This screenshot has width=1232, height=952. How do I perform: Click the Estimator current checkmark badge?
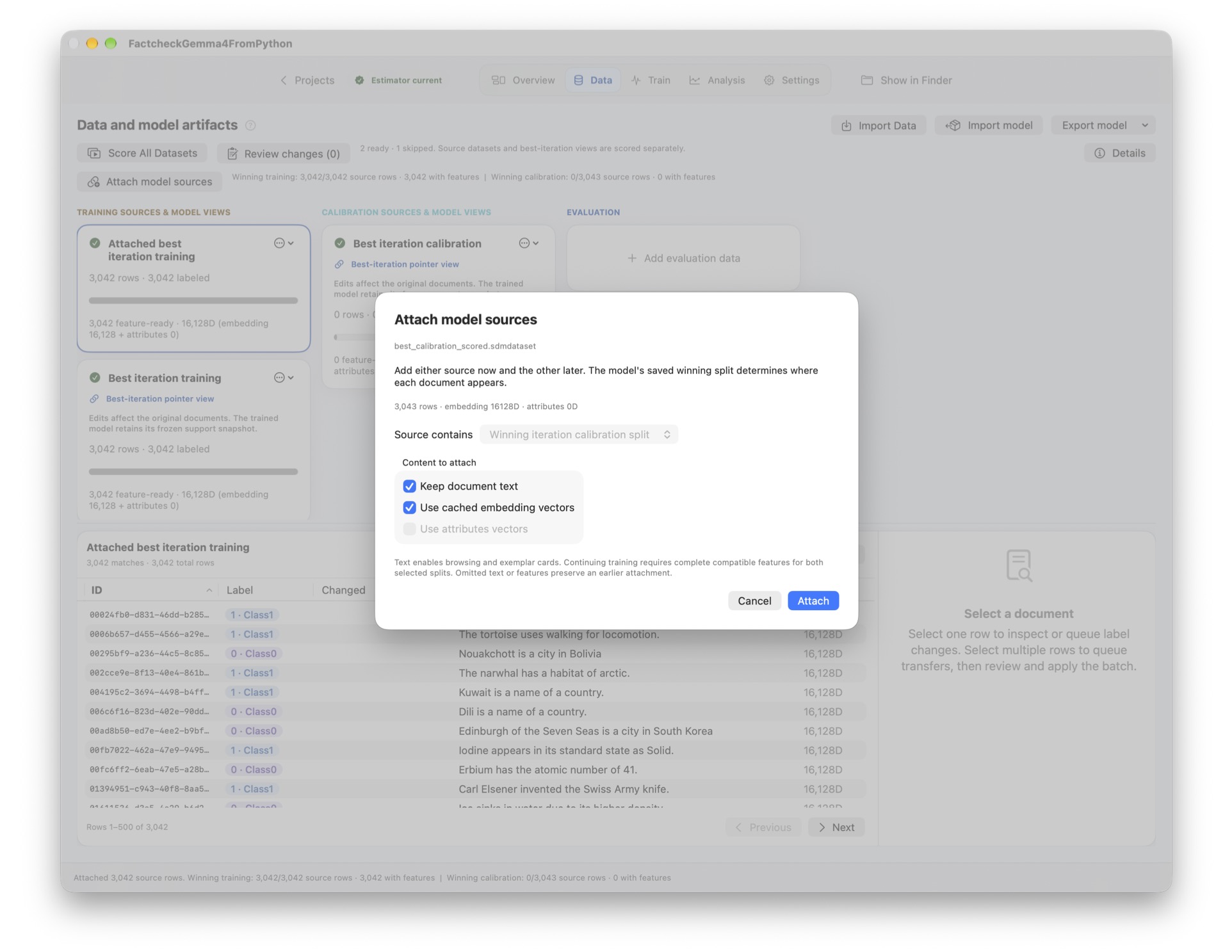359,80
